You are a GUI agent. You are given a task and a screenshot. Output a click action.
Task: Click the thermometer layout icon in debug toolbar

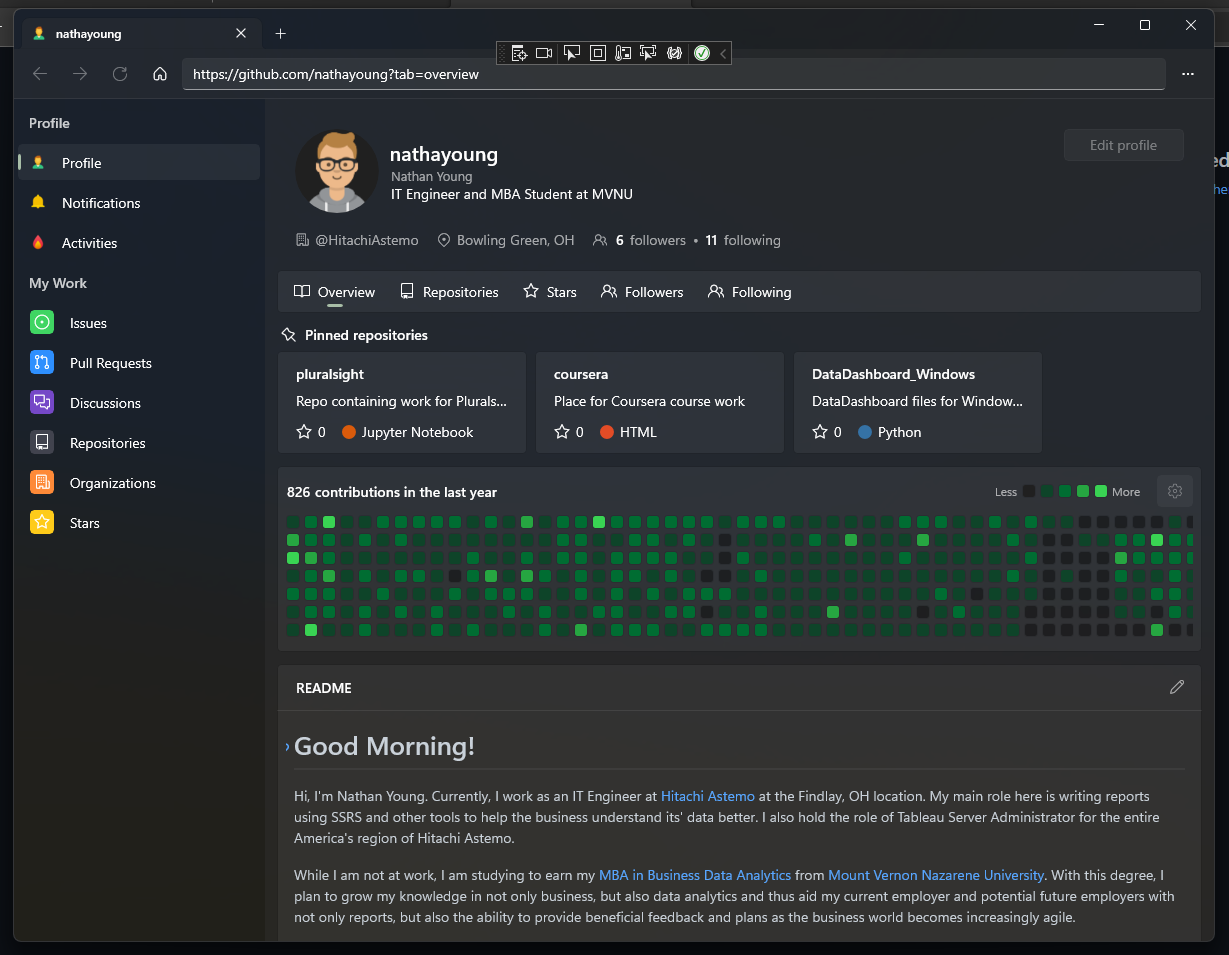623,53
